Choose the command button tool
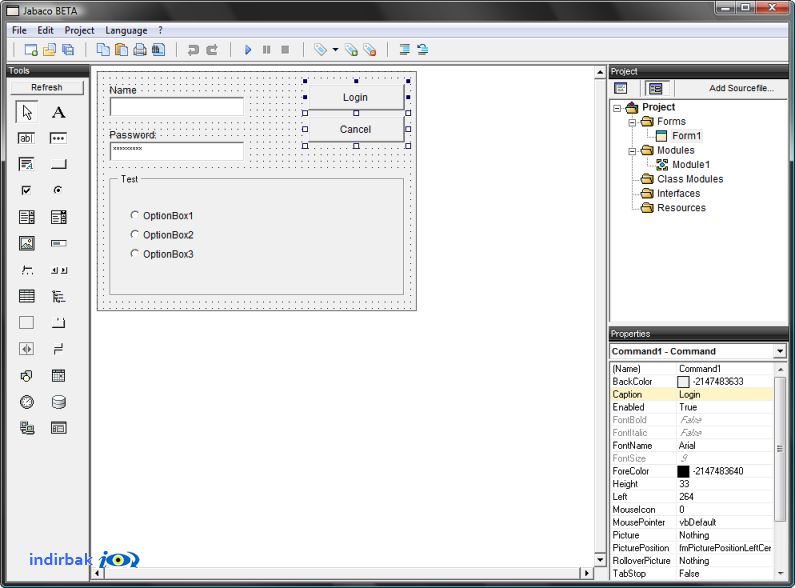The width and height of the screenshot is (795, 588). [x=58, y=164]
